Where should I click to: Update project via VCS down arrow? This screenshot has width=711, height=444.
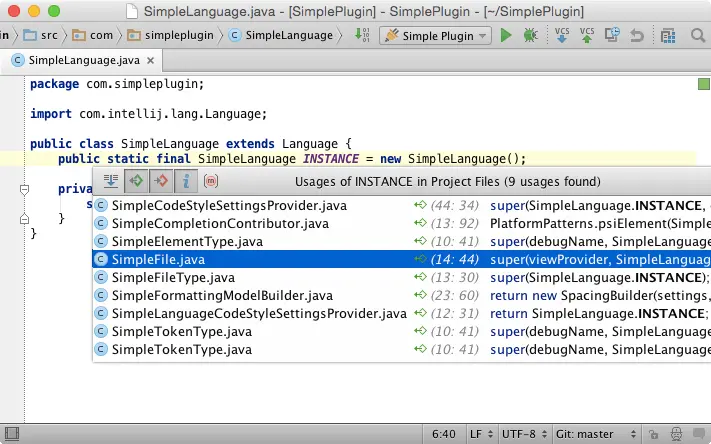[562, 35]
